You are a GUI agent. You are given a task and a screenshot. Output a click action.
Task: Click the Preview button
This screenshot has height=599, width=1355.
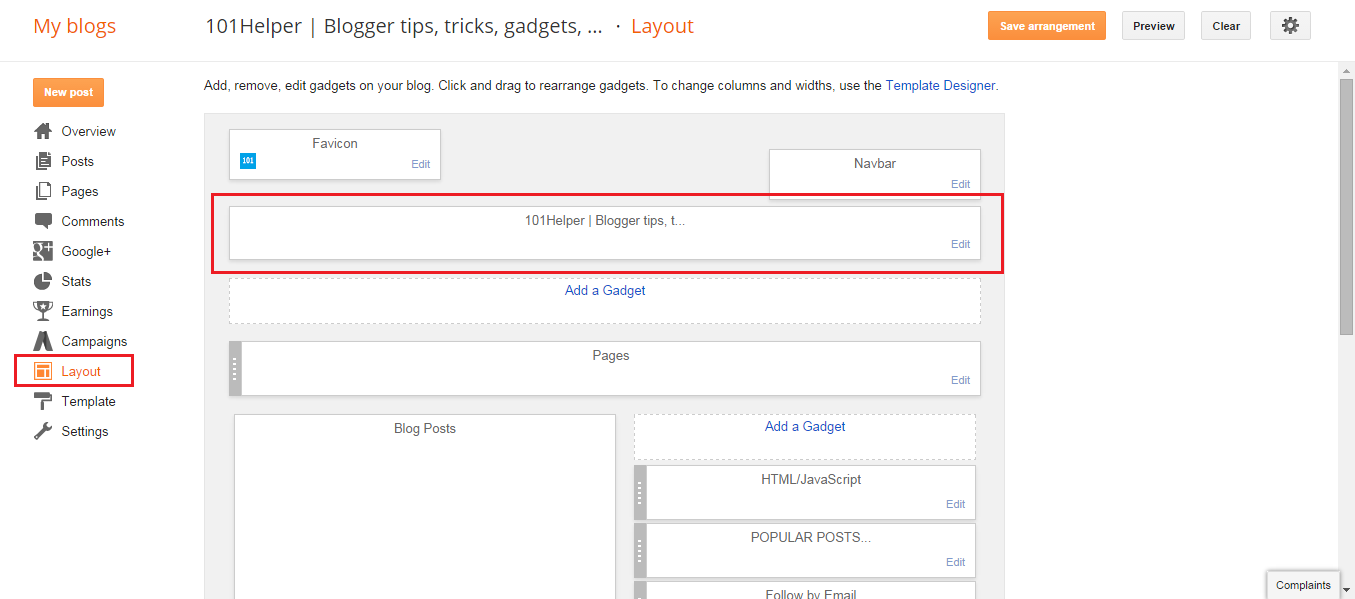1154,26
